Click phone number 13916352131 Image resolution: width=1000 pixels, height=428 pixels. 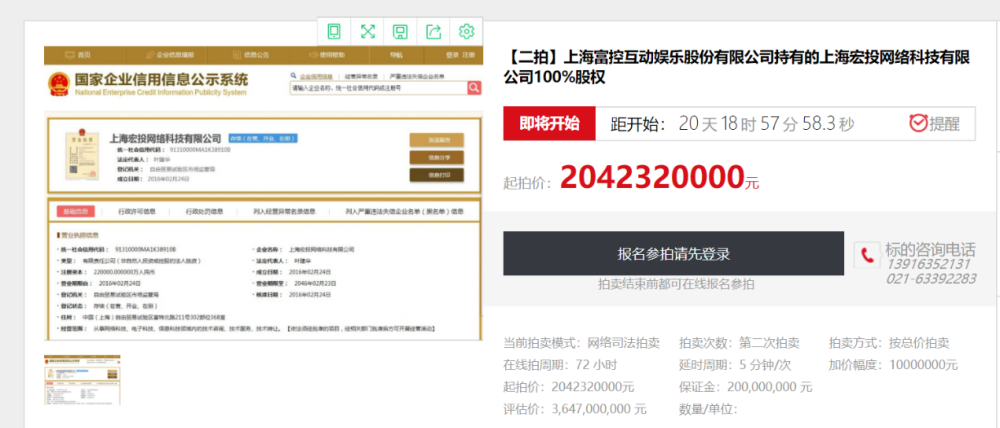(928, 264)
